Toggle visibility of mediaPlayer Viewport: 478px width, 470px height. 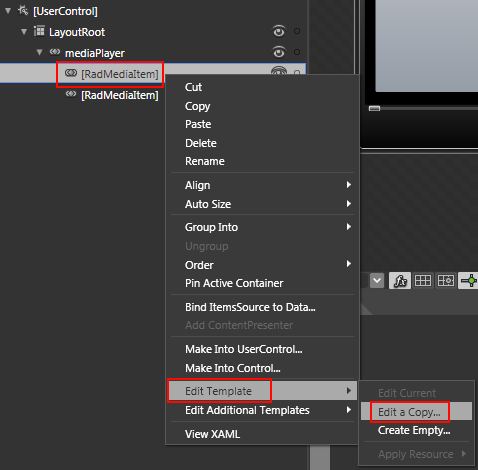(x=279, y=52)
